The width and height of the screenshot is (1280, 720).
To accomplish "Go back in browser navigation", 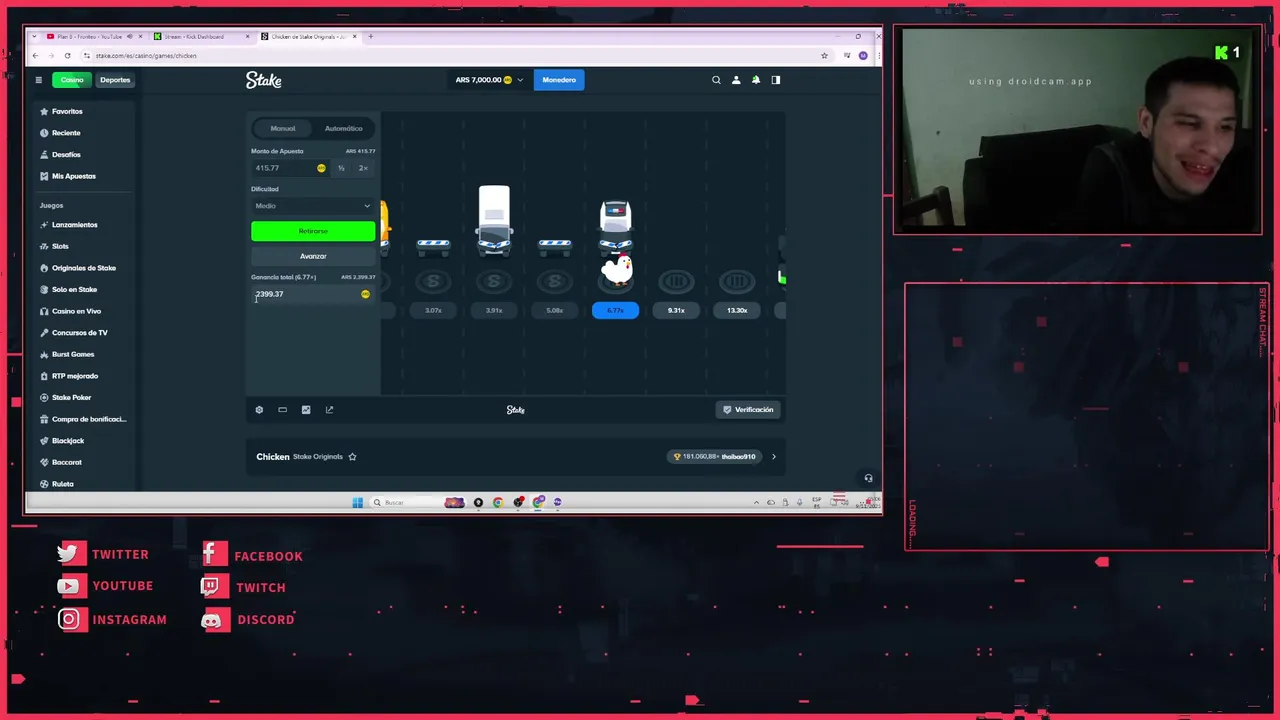I will (37, 56).
